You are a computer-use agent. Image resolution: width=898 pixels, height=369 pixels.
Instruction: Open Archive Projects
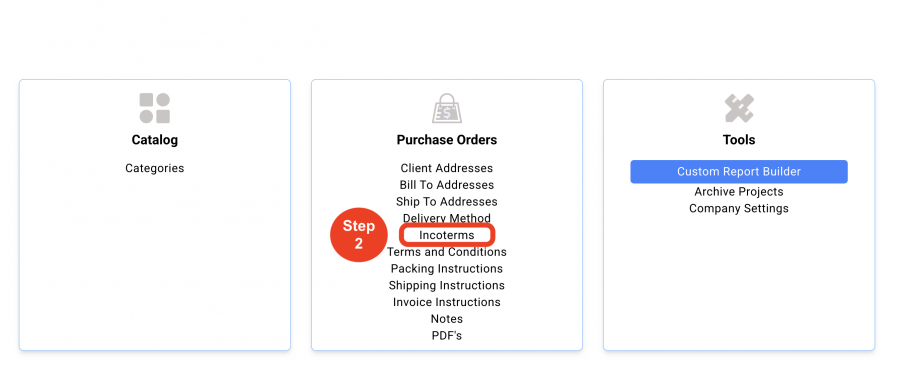click(739, 192)
